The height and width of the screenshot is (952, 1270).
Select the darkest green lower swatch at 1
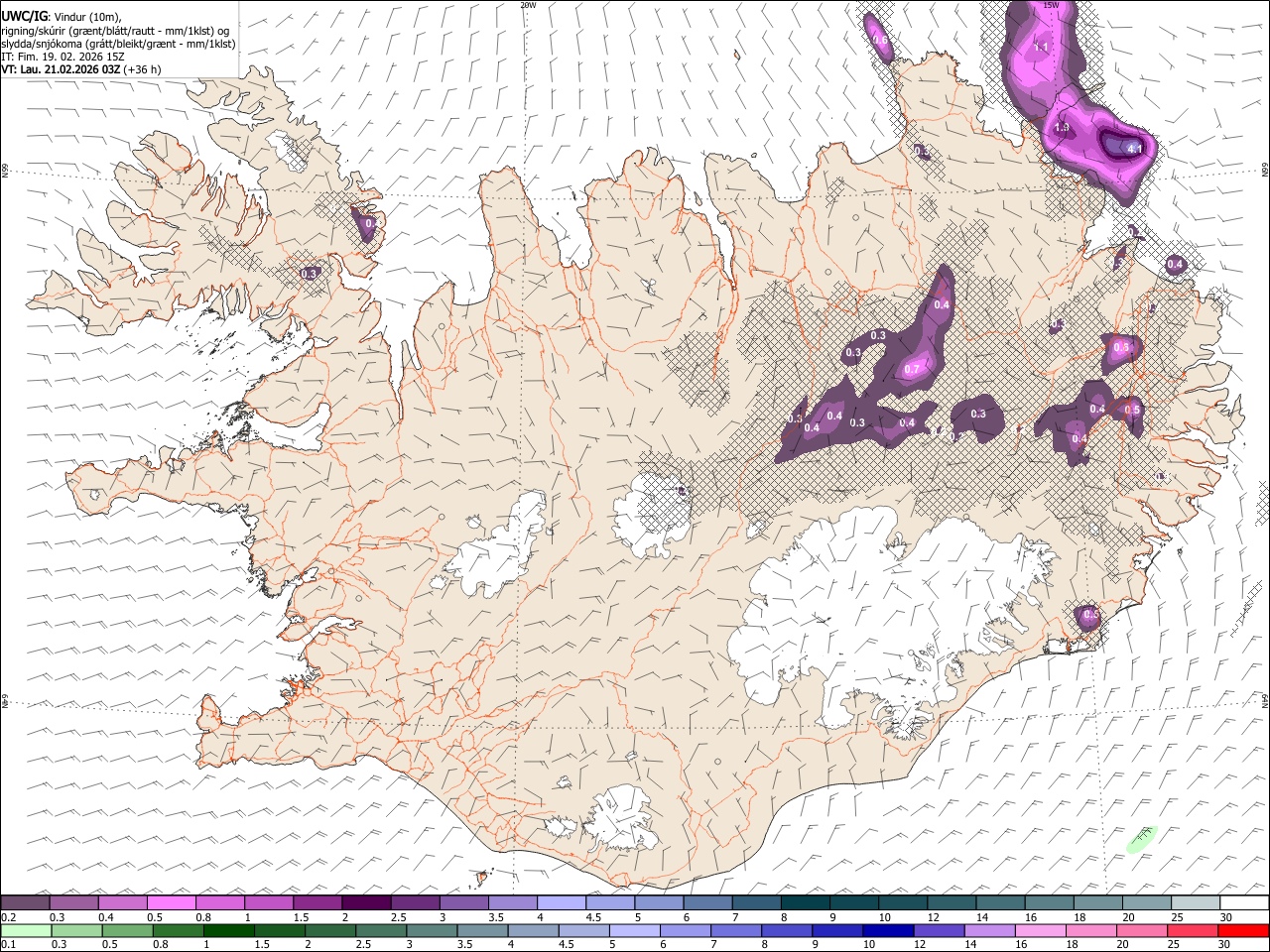(x=229, y=931)
